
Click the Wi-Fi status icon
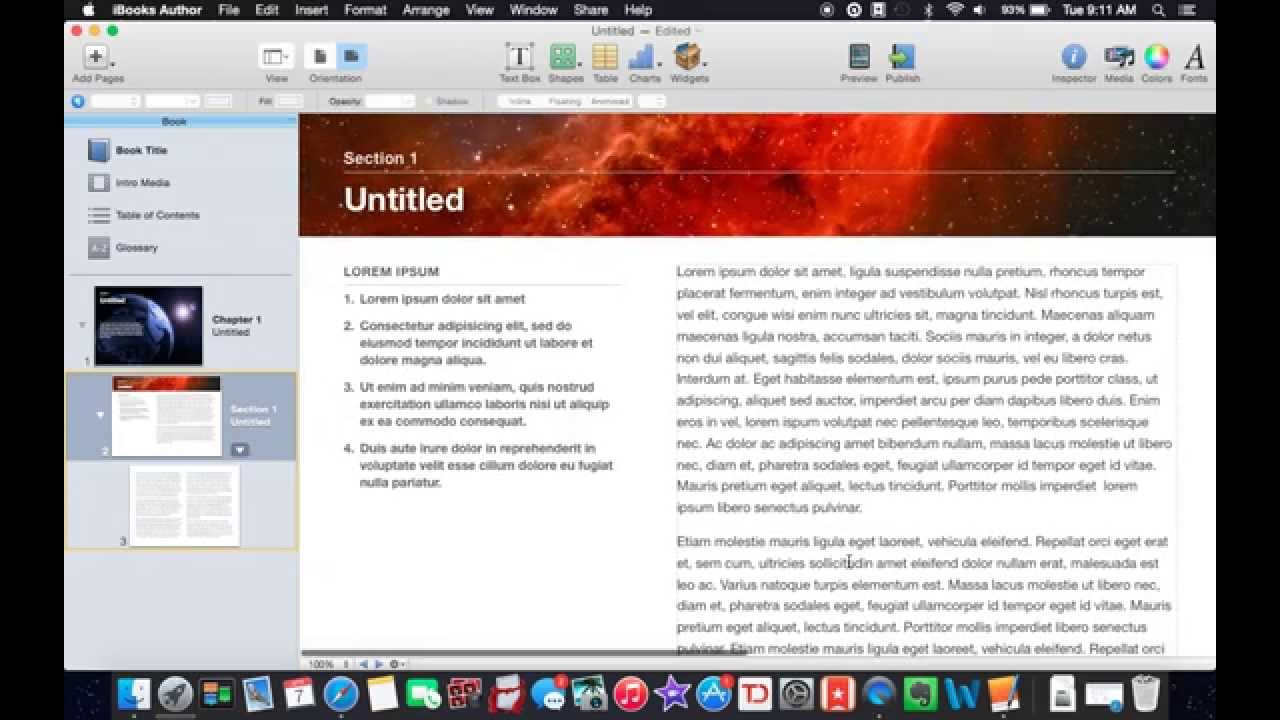coord(954,10)
